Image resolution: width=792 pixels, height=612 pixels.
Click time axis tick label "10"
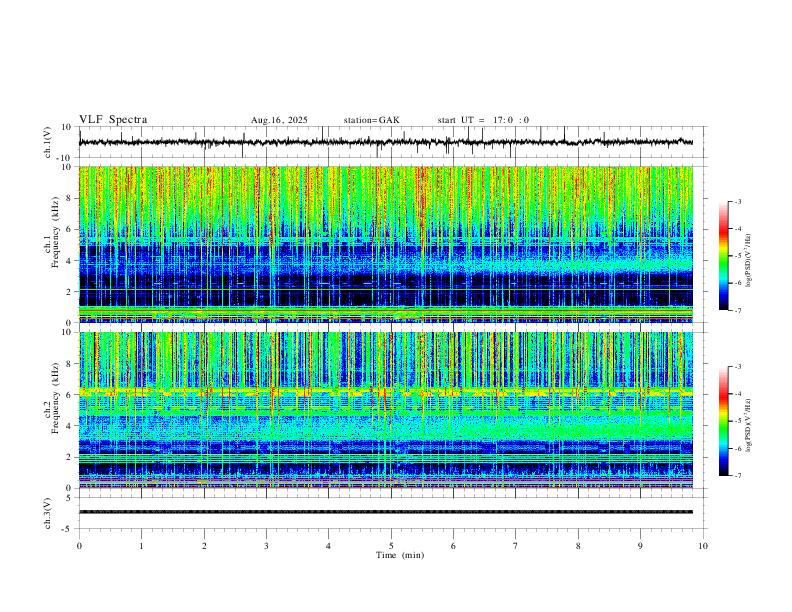[x=703, y=546]
